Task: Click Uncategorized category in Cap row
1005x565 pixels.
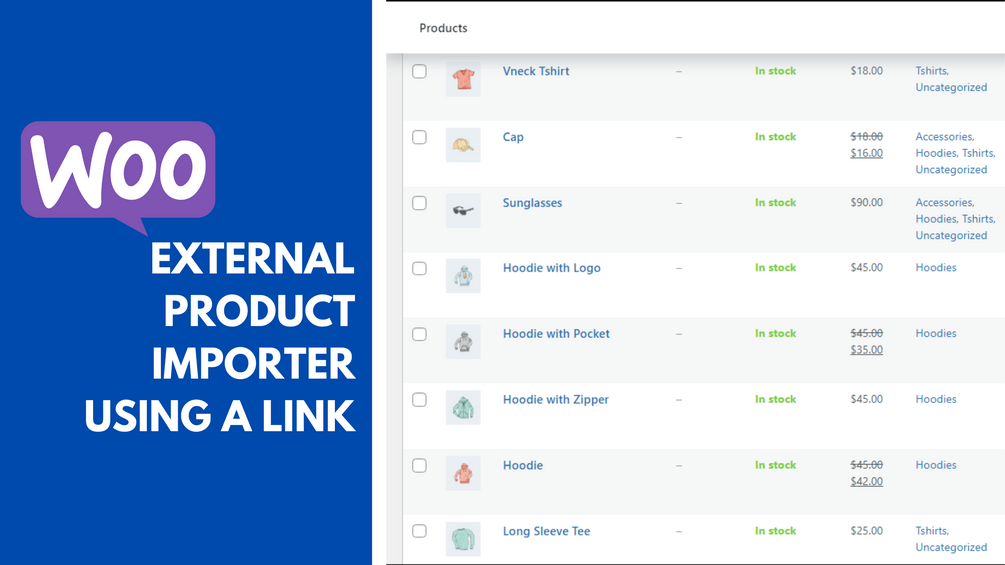Action: [951, 170]
